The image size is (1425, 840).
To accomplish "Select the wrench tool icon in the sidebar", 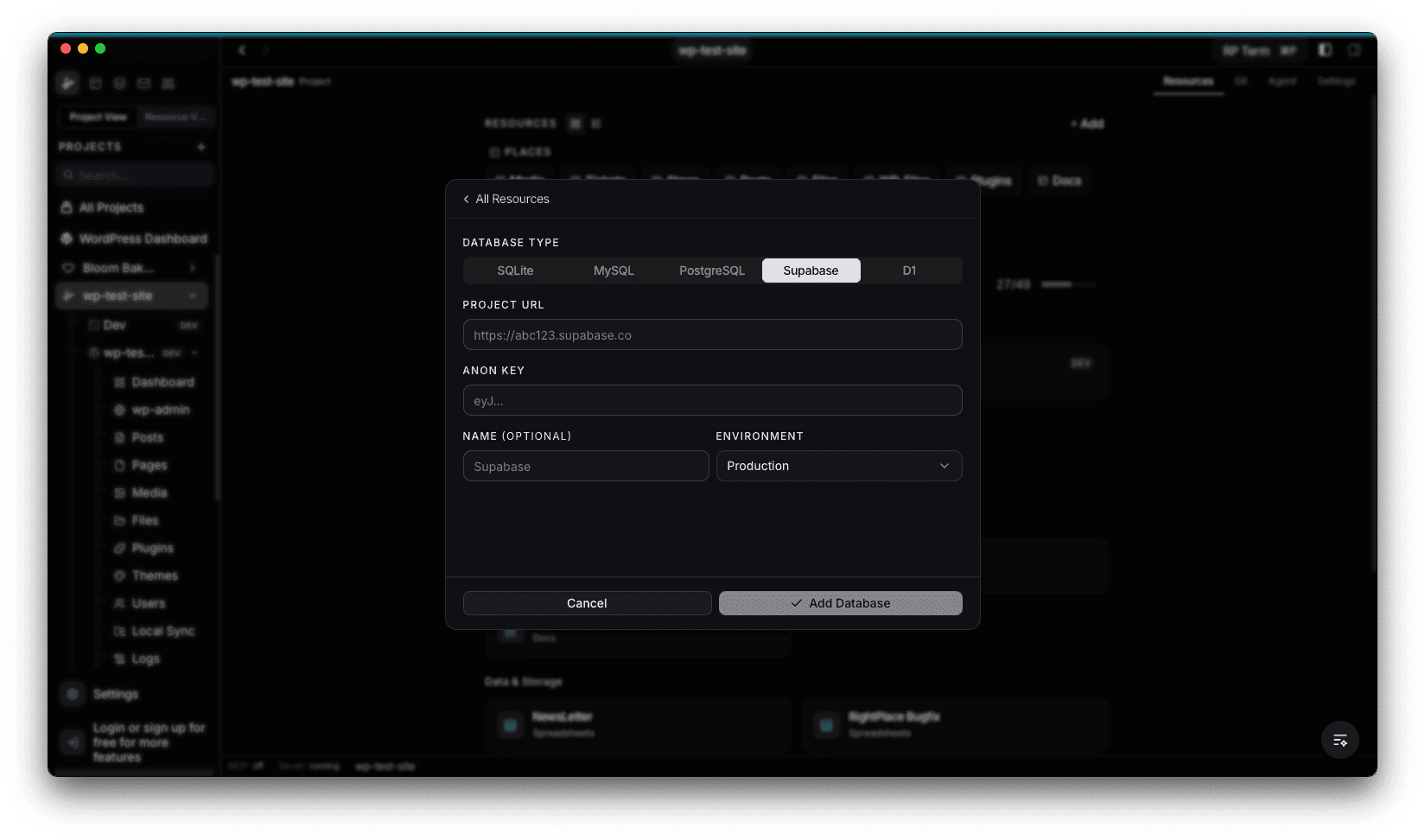I will (x=68, y=83).
